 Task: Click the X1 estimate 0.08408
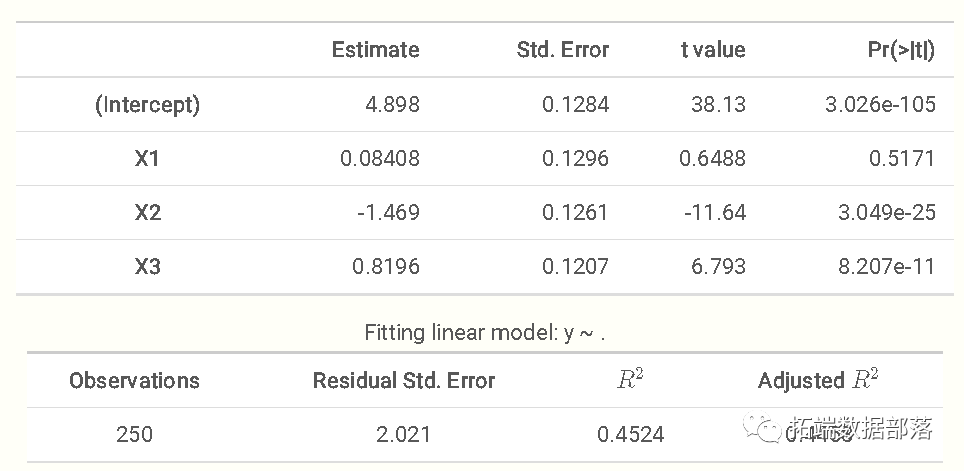tap(380, 159)
